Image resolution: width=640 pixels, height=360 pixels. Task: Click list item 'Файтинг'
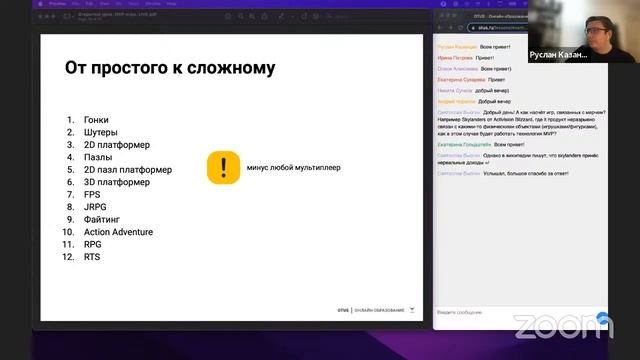pos(102,220)
